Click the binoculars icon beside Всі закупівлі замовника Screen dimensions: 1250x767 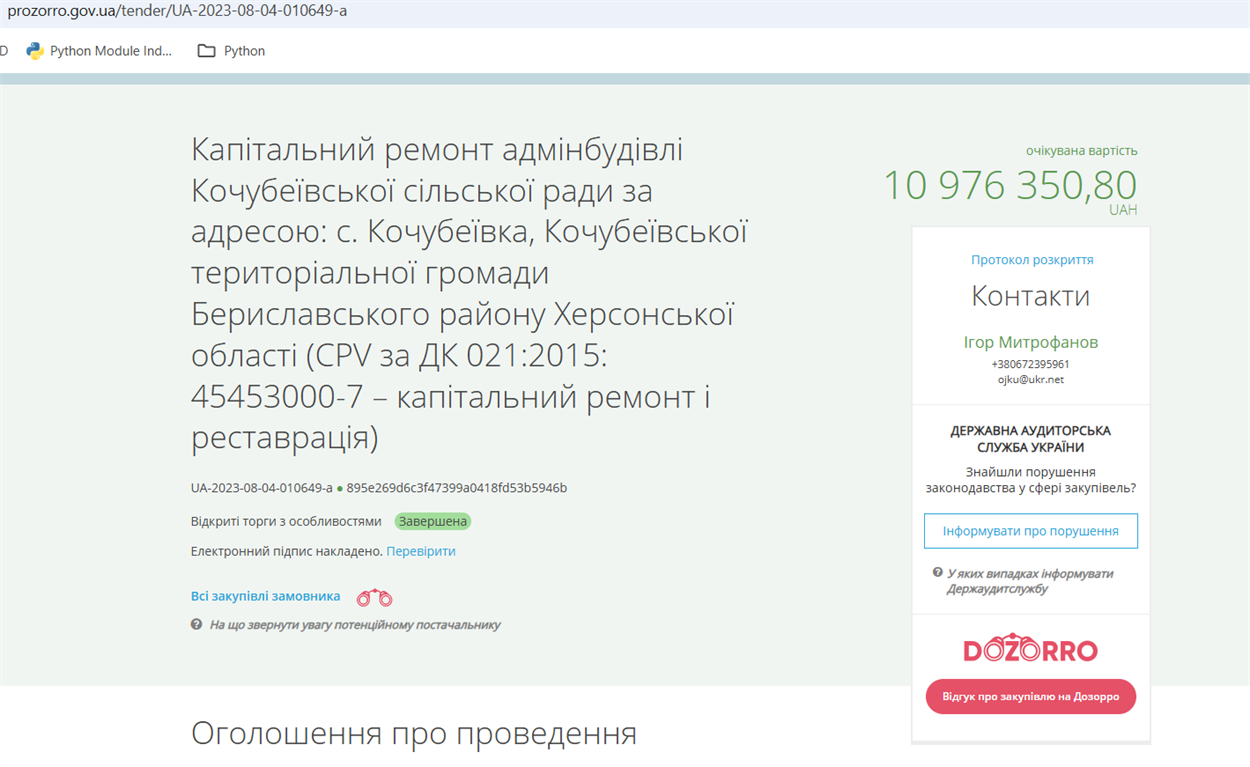point(375,597)
